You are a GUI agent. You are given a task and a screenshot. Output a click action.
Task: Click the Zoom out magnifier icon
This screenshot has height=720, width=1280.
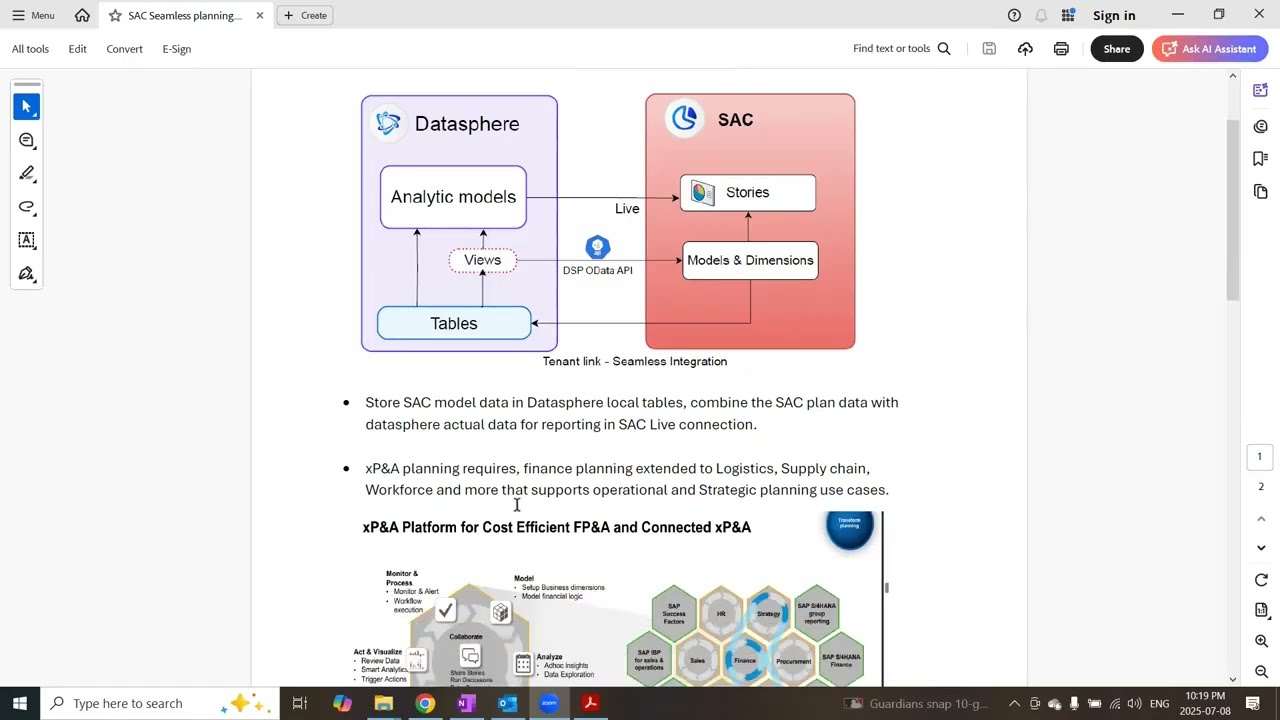click(1261, 672)
